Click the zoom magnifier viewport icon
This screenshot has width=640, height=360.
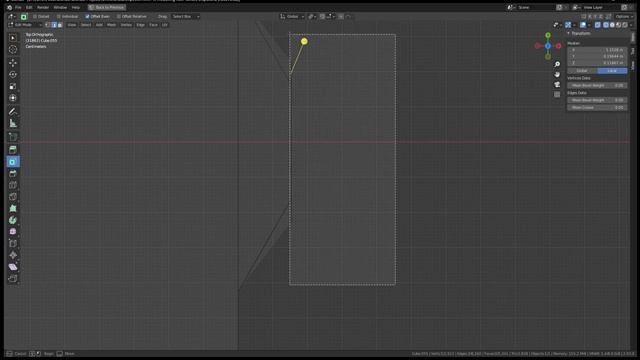[557, 64]
